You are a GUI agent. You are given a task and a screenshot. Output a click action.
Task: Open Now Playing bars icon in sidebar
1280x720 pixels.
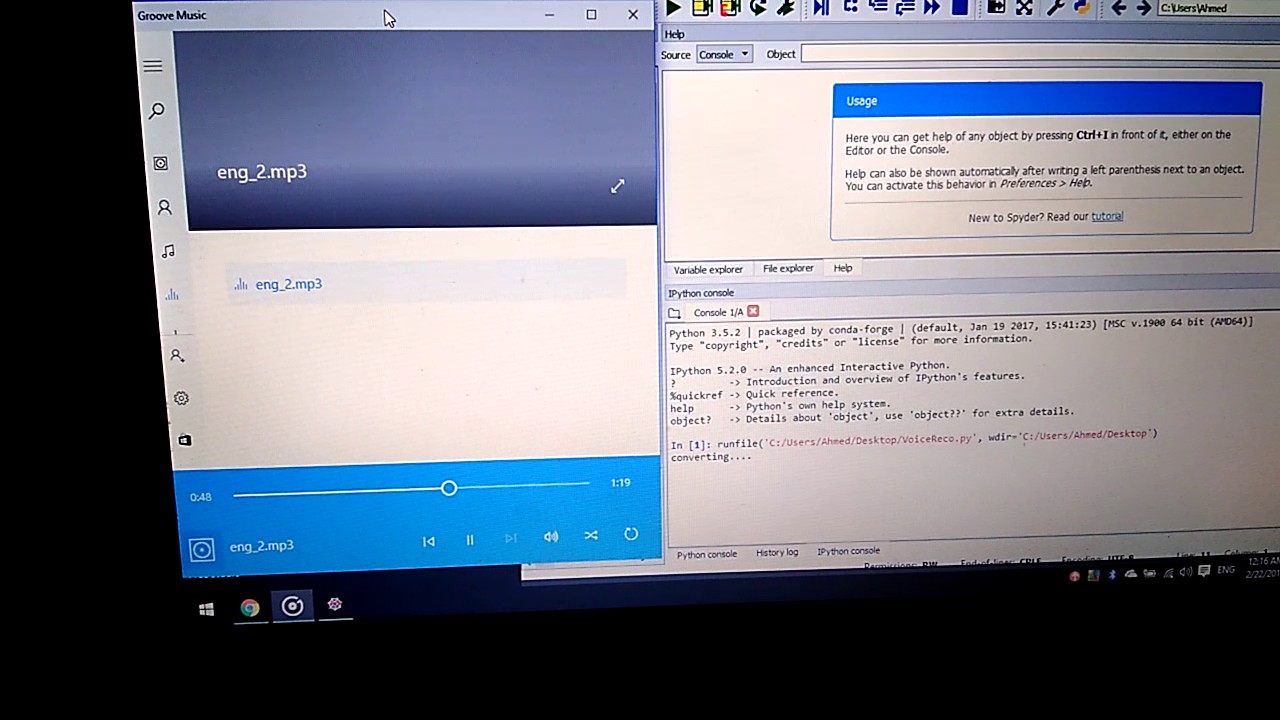[x=172, y=294]
